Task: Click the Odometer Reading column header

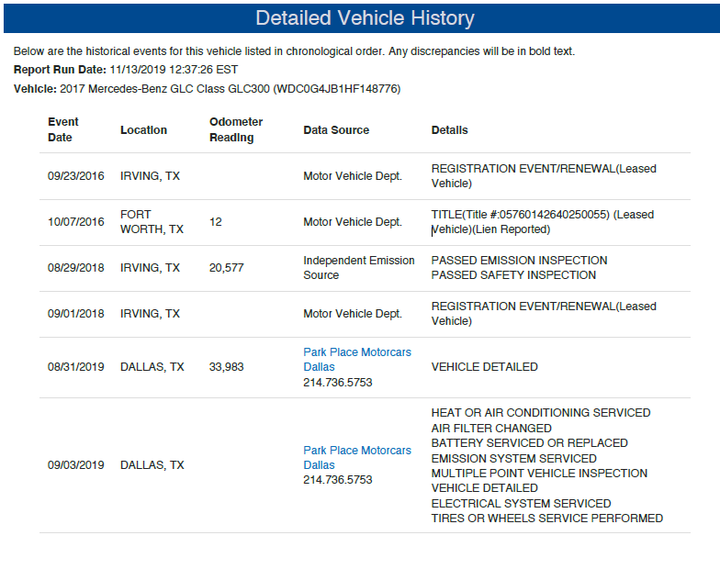Action: coord(236,130)
